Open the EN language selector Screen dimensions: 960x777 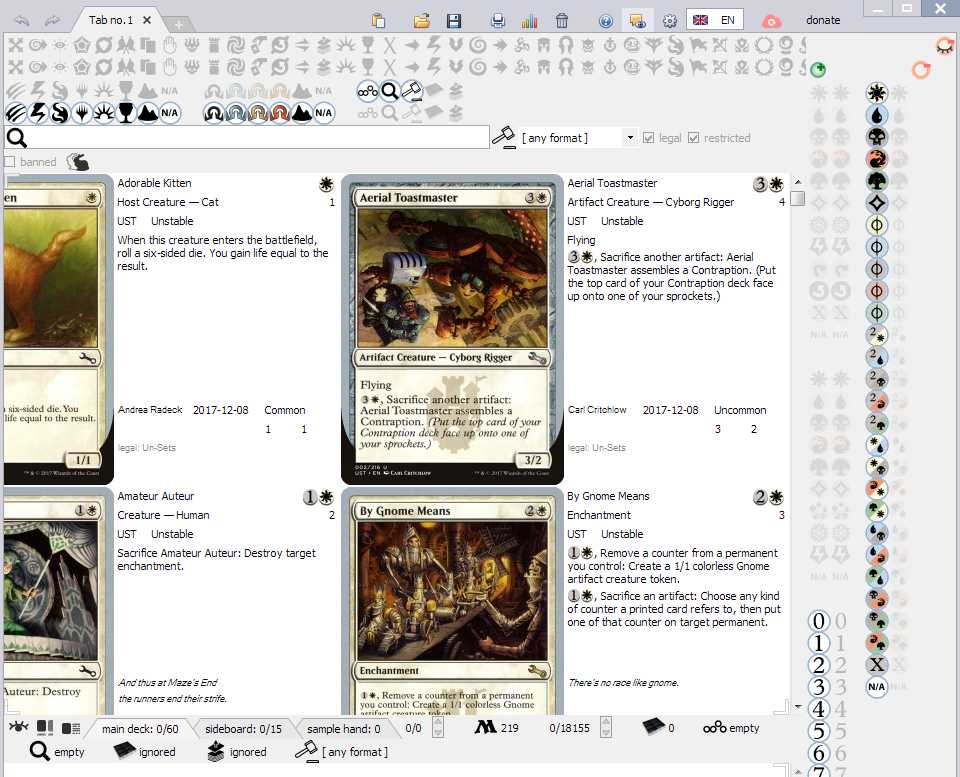(714, 20)
